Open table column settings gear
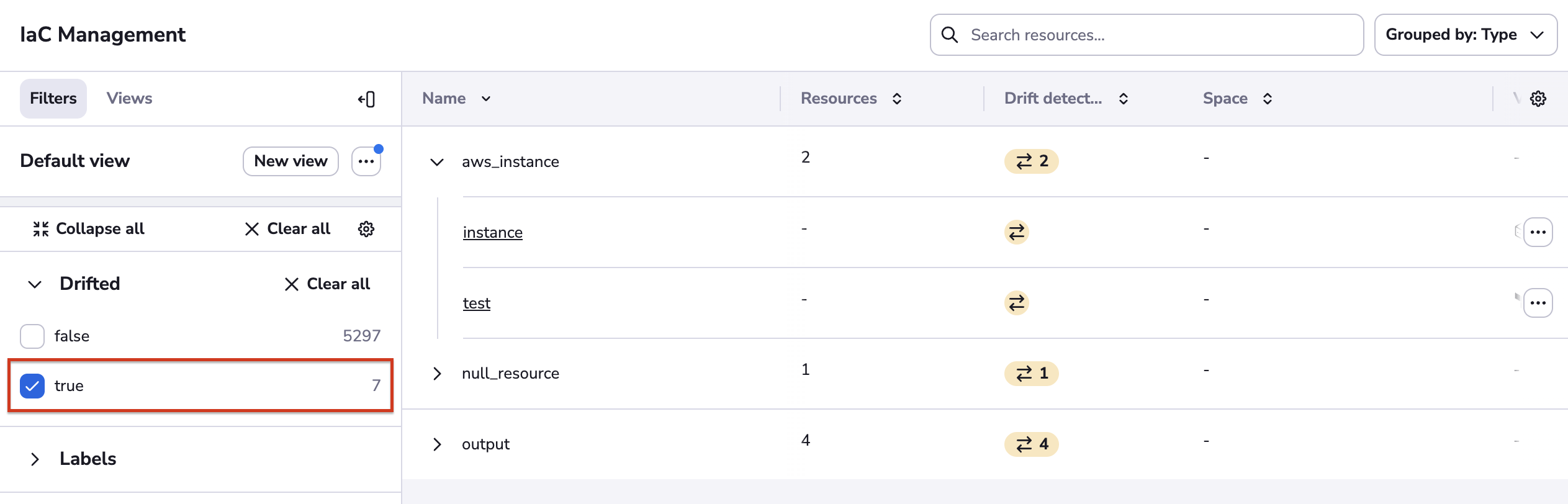This screenshot has width=1568, height=504. (x=1538, y=99)
